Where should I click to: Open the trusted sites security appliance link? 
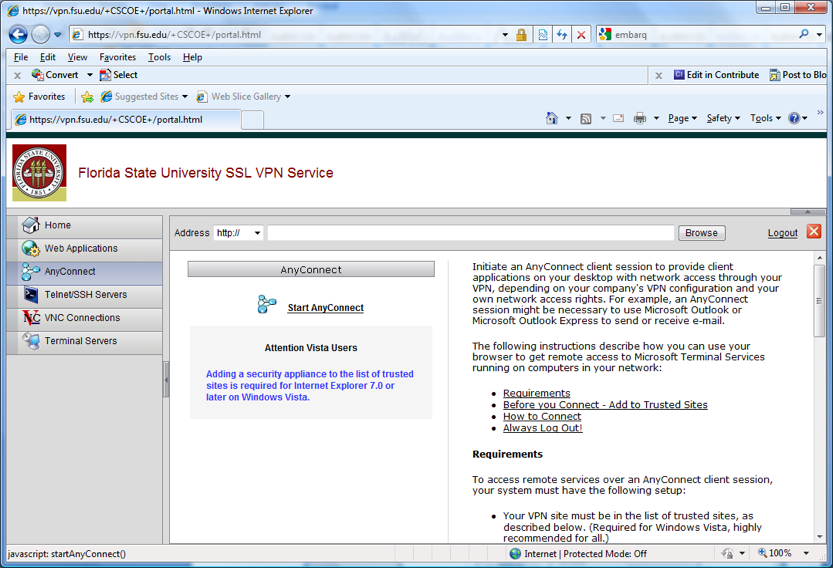pos(310,386)
